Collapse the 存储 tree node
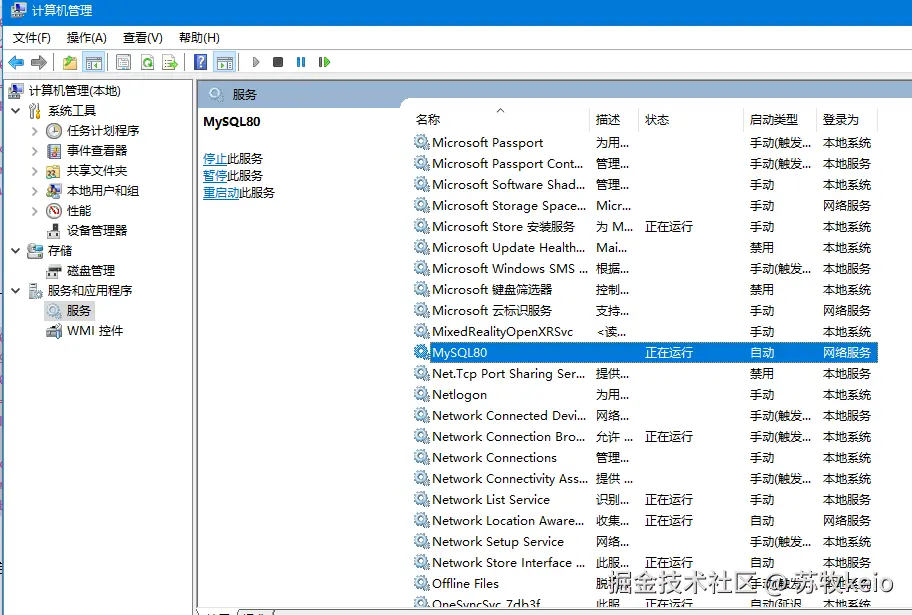This screenshot has height=615, width=912. click(16, 251)
